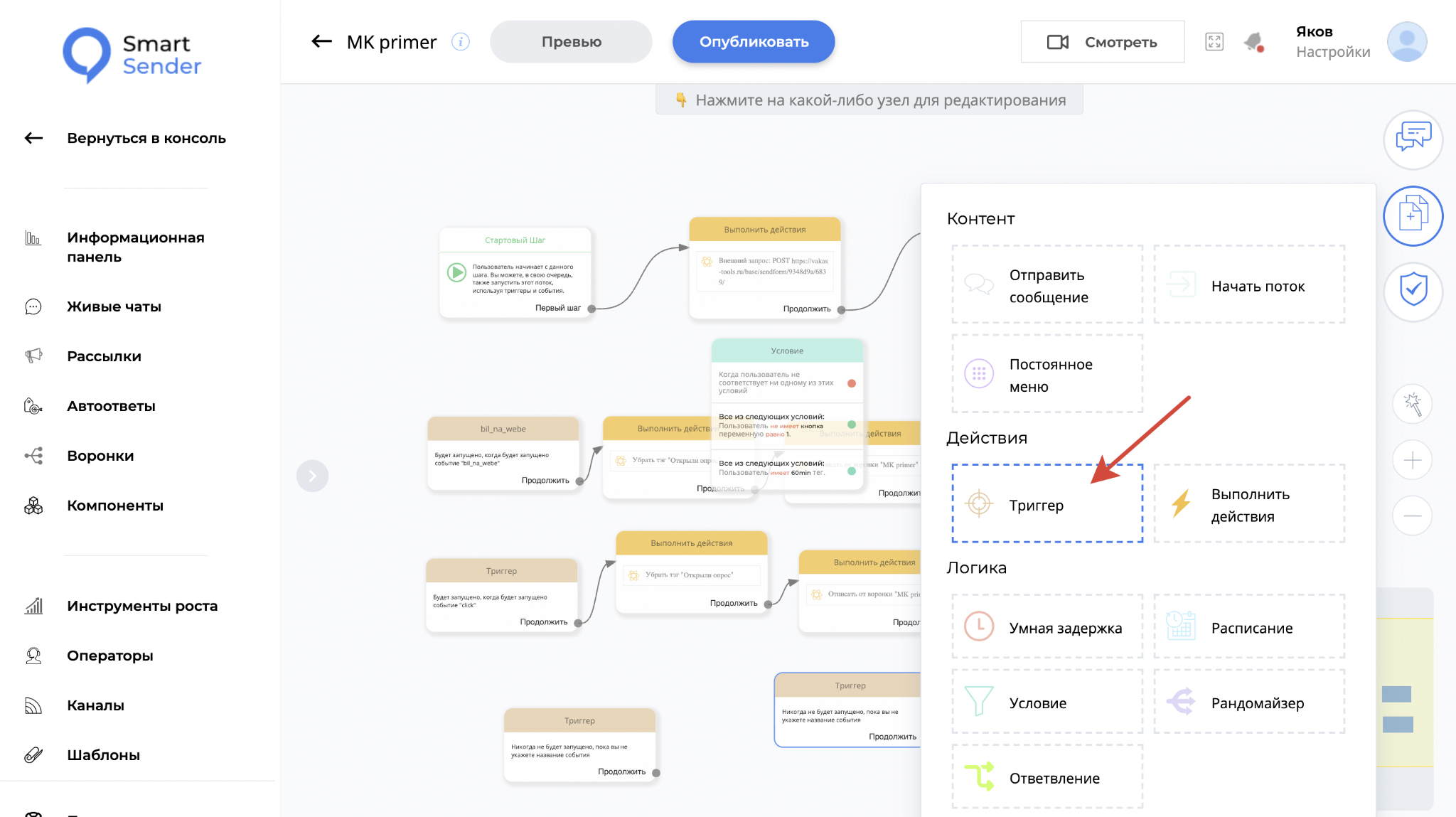Open the notifications bell

1253,42
